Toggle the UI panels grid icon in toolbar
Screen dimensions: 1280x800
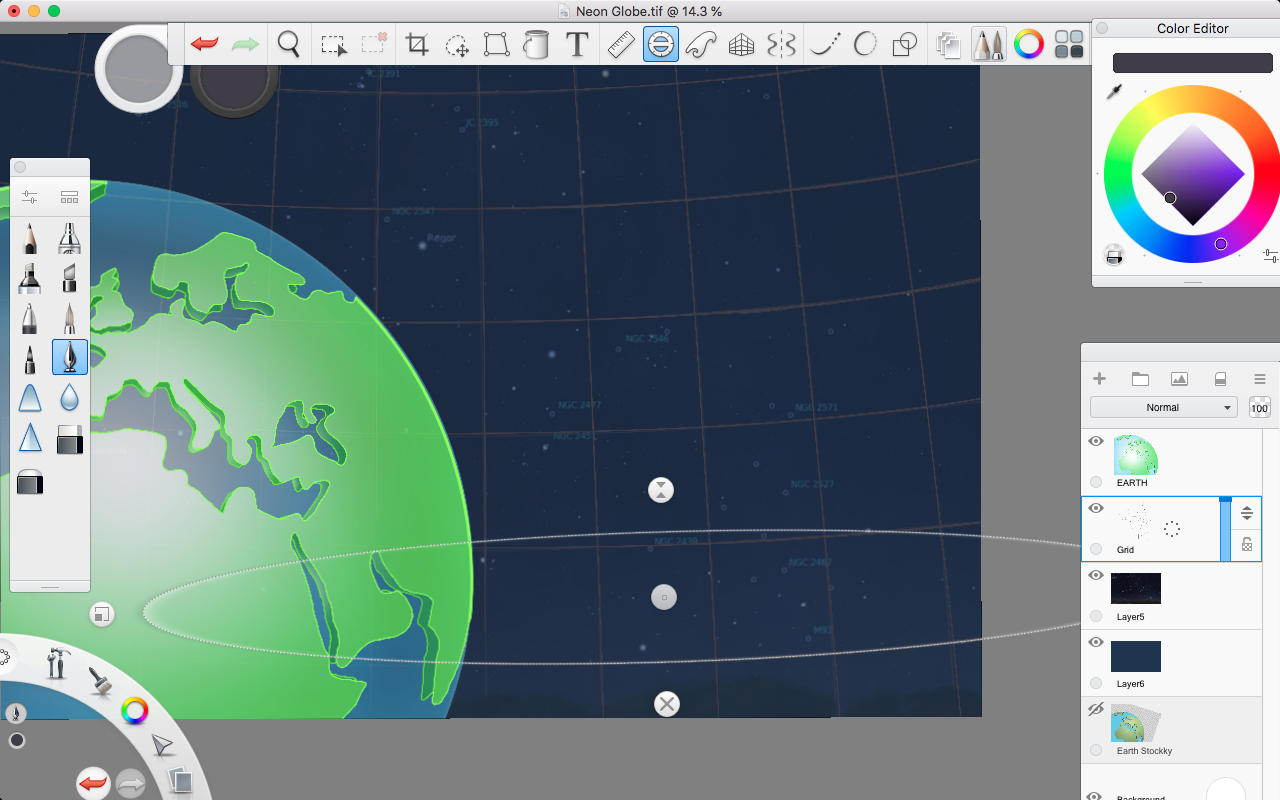1069,45
